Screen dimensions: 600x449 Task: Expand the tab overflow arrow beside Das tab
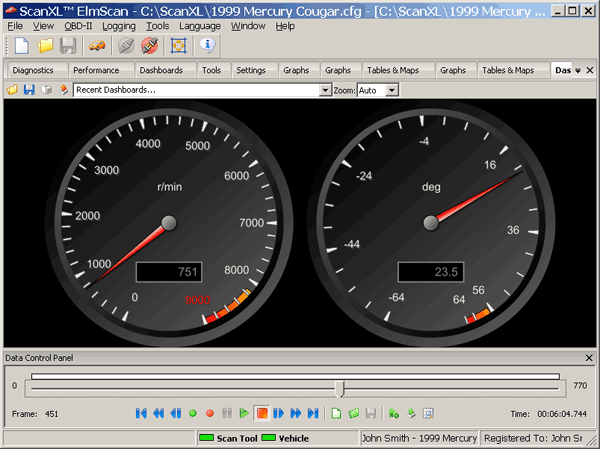point(577,71)
